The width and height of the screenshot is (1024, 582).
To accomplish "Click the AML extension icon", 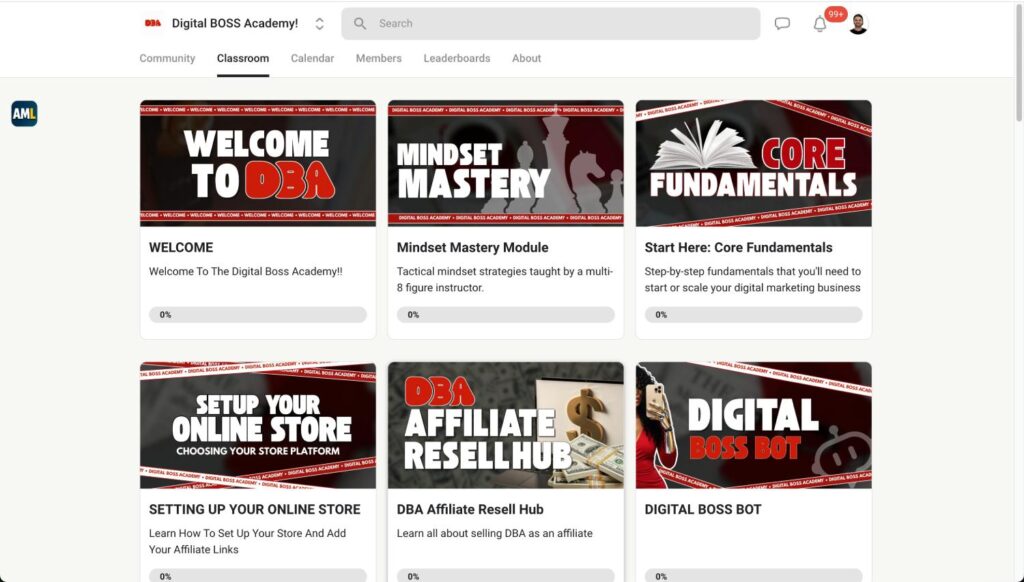I will point(24,114).
